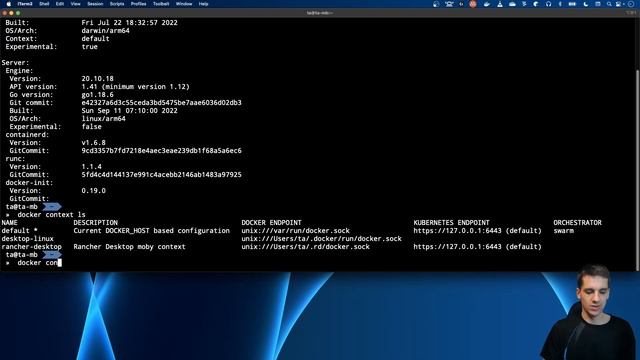Toggle the Do Not Disturb moon icon

coord(585,4)
